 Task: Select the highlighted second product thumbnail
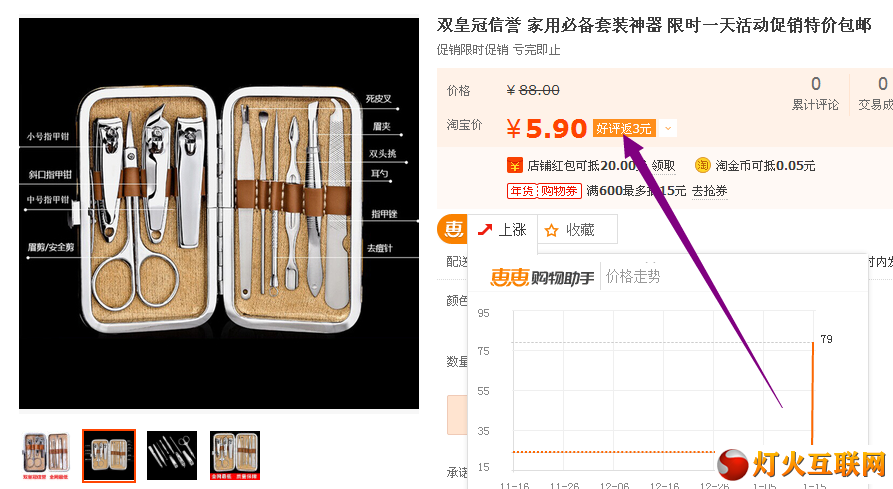pyautogui.click(x=109, y=456)
